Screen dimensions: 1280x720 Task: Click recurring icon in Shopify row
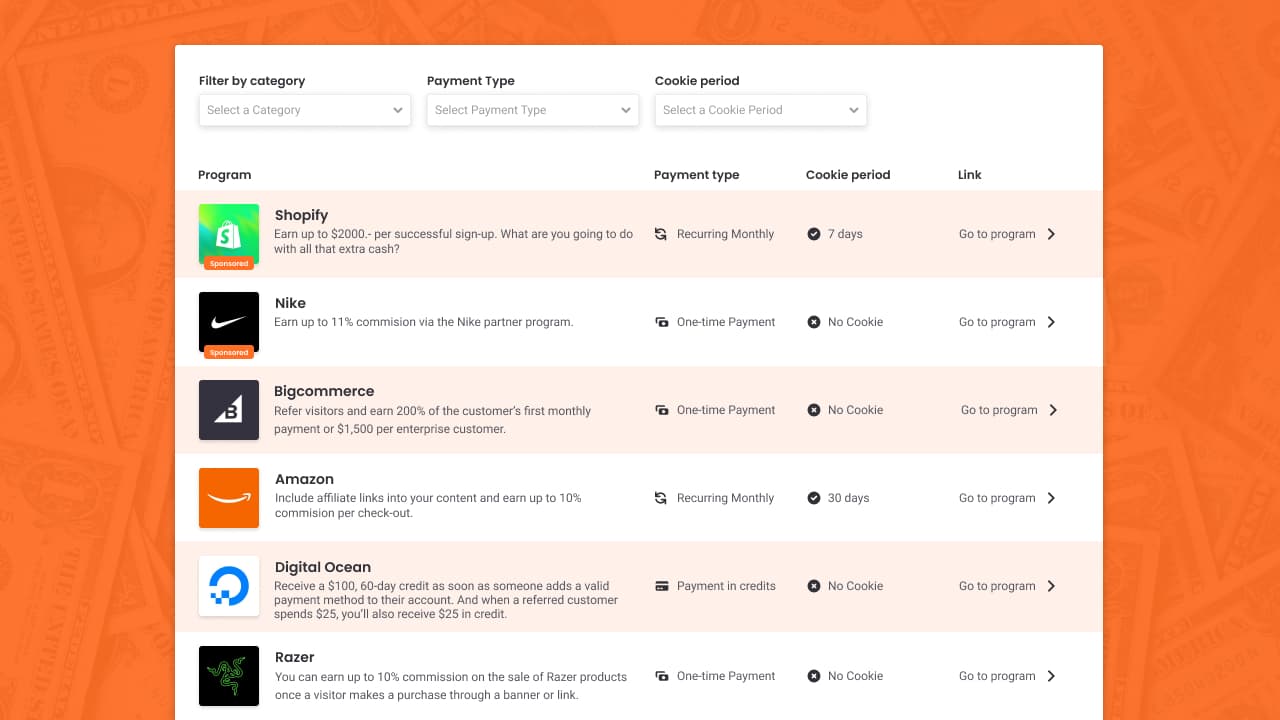(x=661, y=234)
